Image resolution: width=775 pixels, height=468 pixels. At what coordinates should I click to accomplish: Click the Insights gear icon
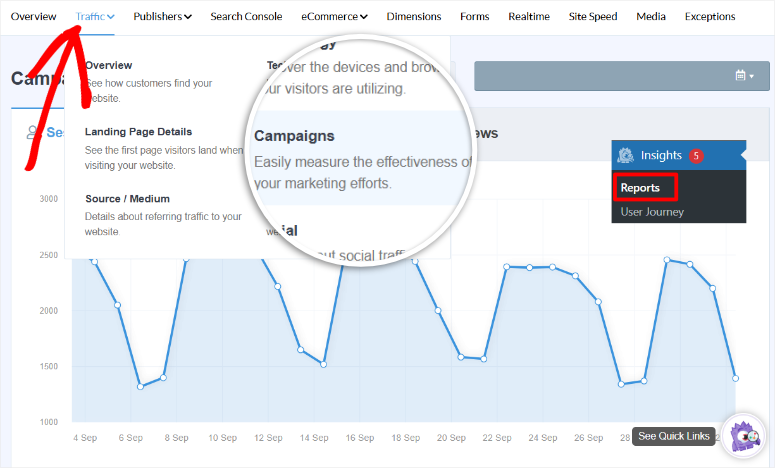[626, 155]
